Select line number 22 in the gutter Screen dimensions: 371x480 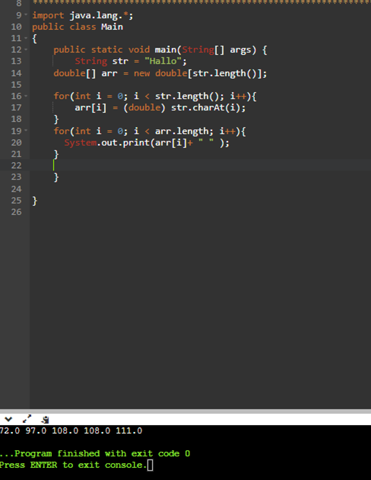click(x=16, y=166)
